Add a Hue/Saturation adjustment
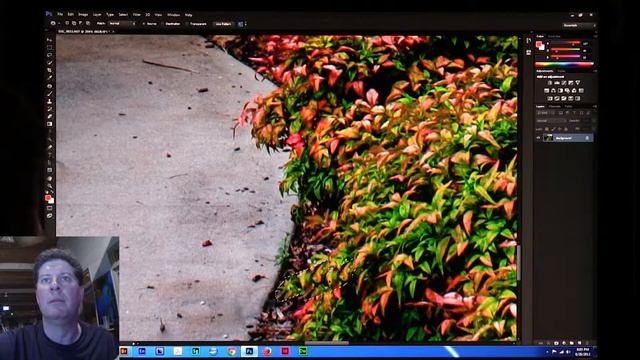Screen dimensions: 640x360 547,91
